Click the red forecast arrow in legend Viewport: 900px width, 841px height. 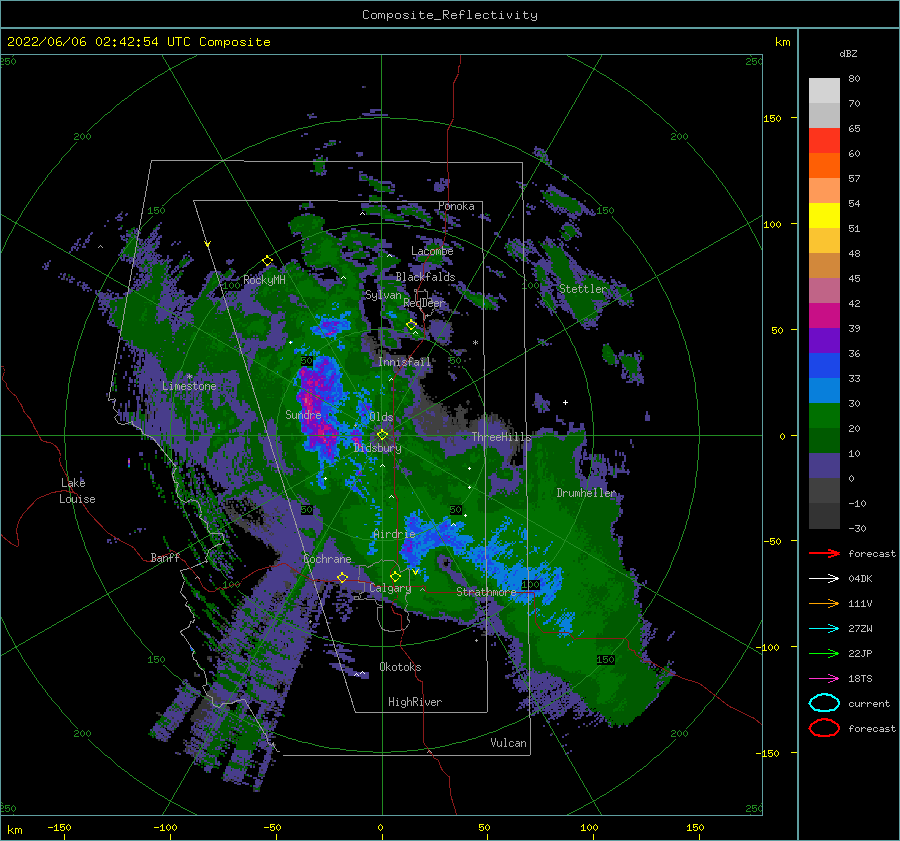[x=824, y=553]
